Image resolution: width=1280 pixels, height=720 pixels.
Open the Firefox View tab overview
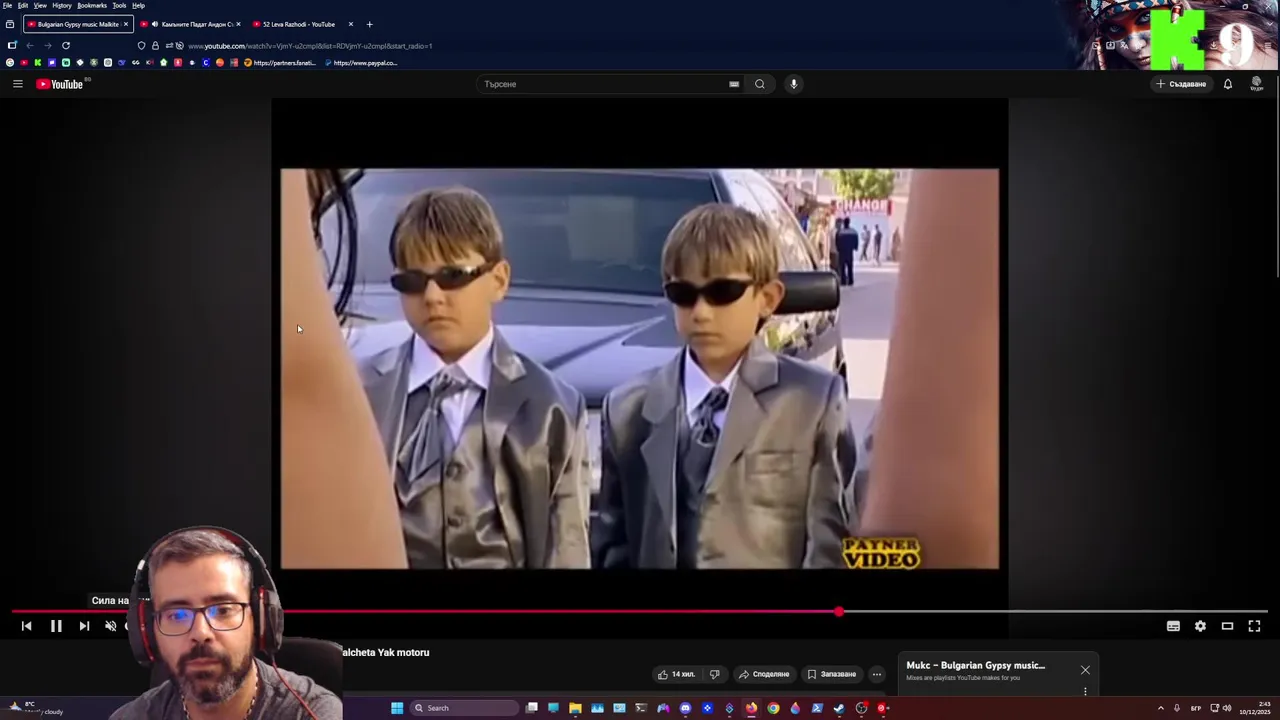(x=9, y=24)
